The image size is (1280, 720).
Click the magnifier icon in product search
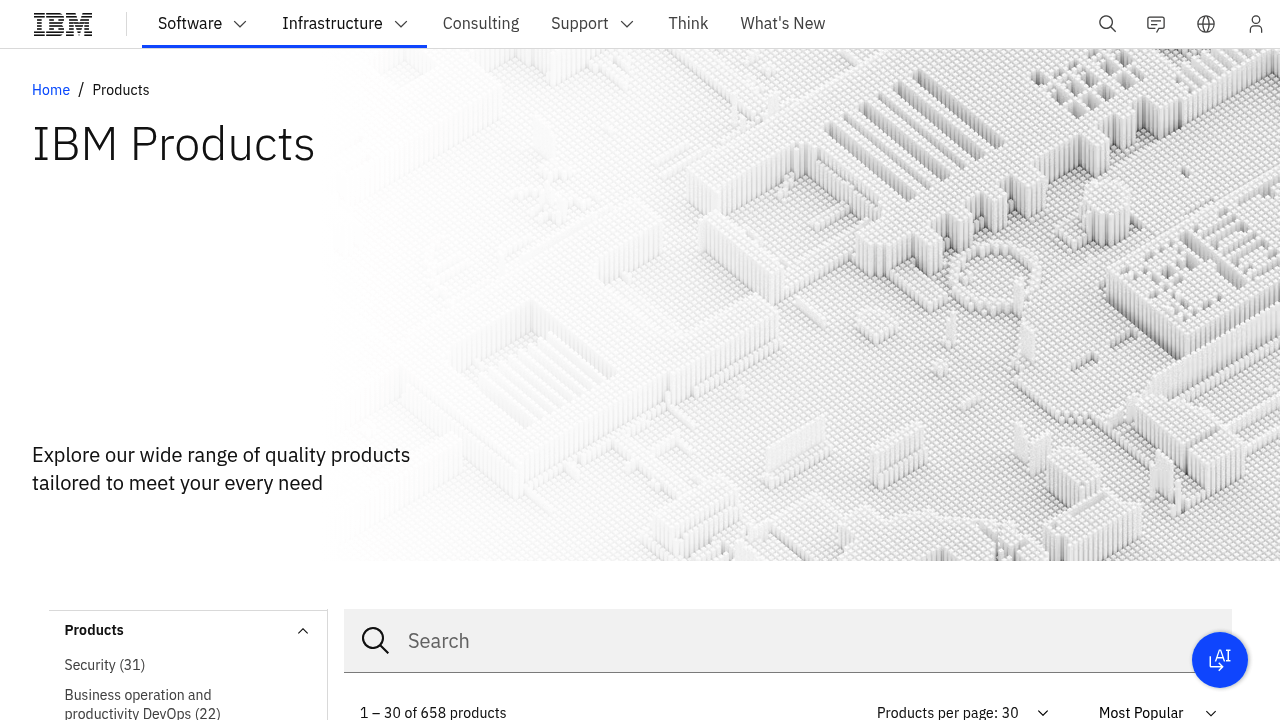(375, 641)
